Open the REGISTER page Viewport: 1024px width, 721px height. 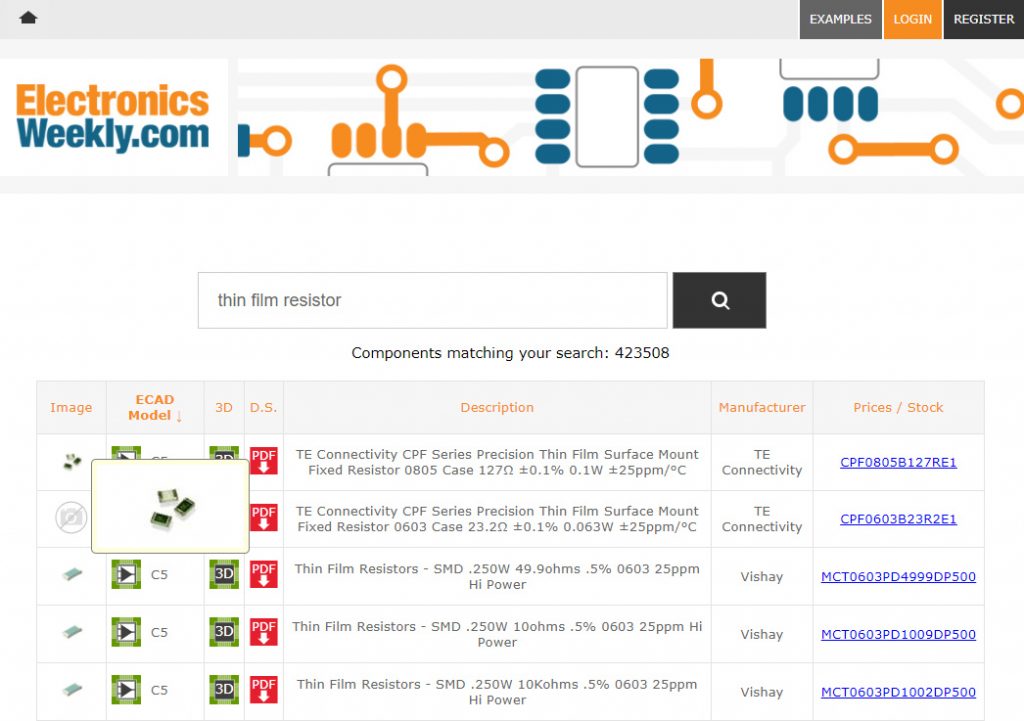click(x=984, y=19)
